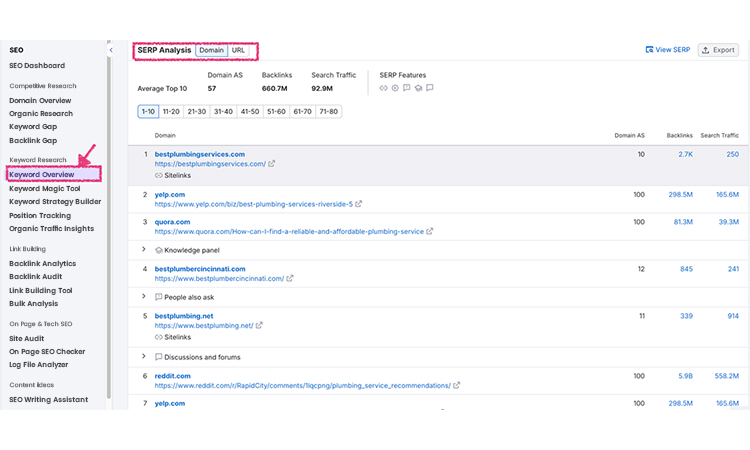Click the third SERP Features icon

[407, 88]
